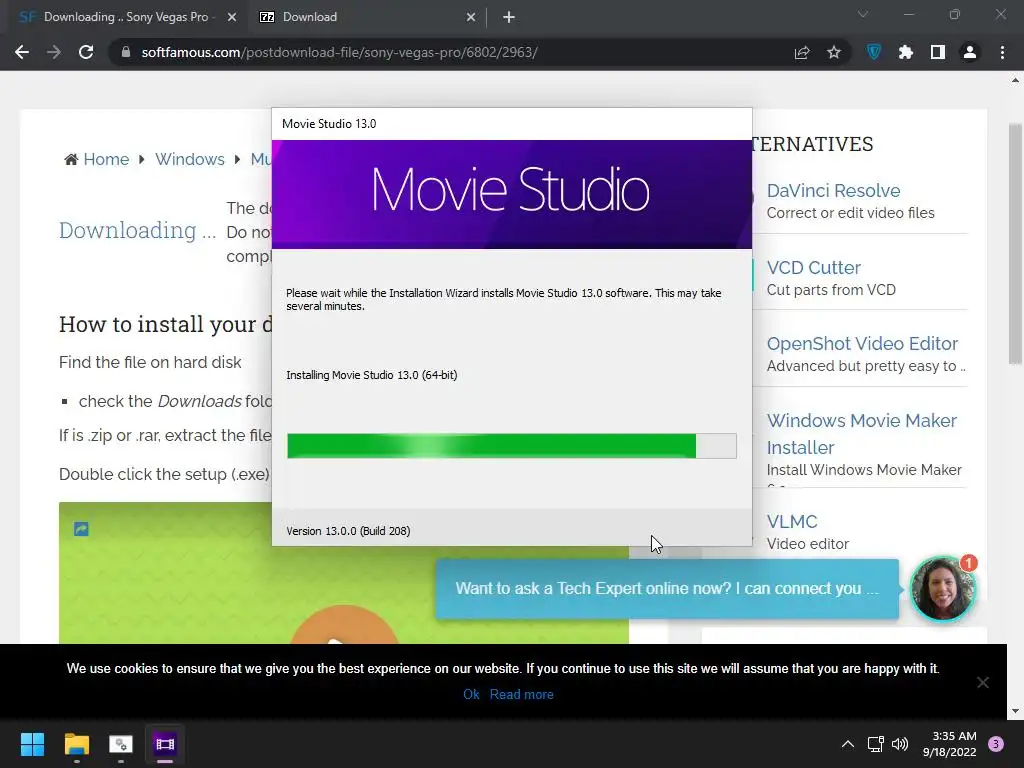Open the volume tray icon

click(x=900, y=744)
